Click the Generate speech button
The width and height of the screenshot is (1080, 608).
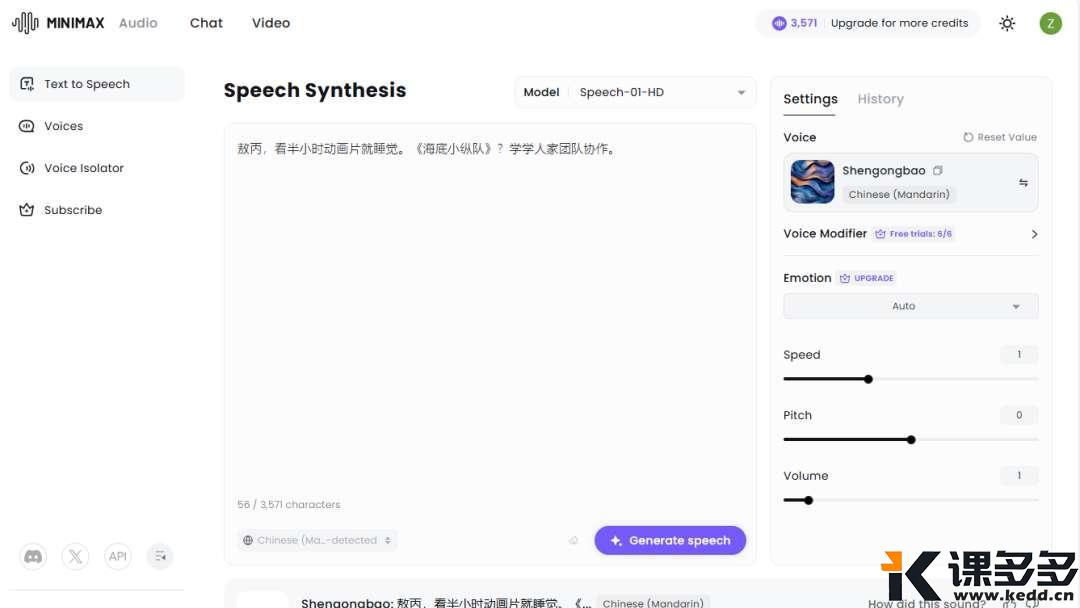point(670,541)
